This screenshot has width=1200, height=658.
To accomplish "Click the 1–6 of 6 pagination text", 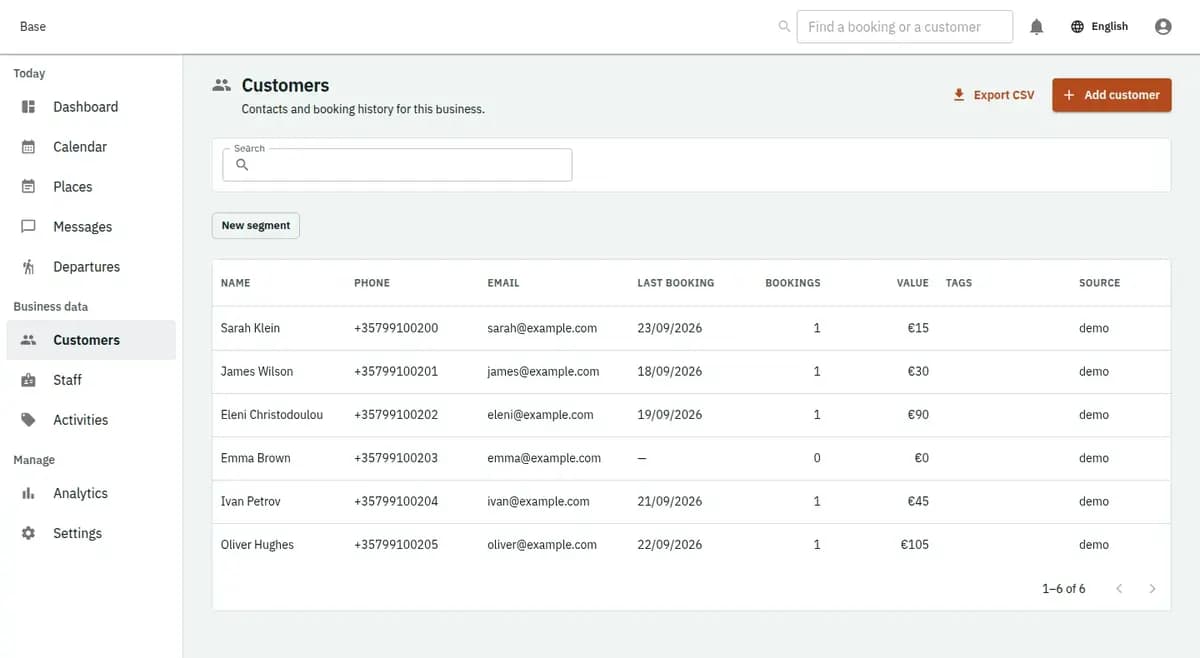I will [1063, 589].
